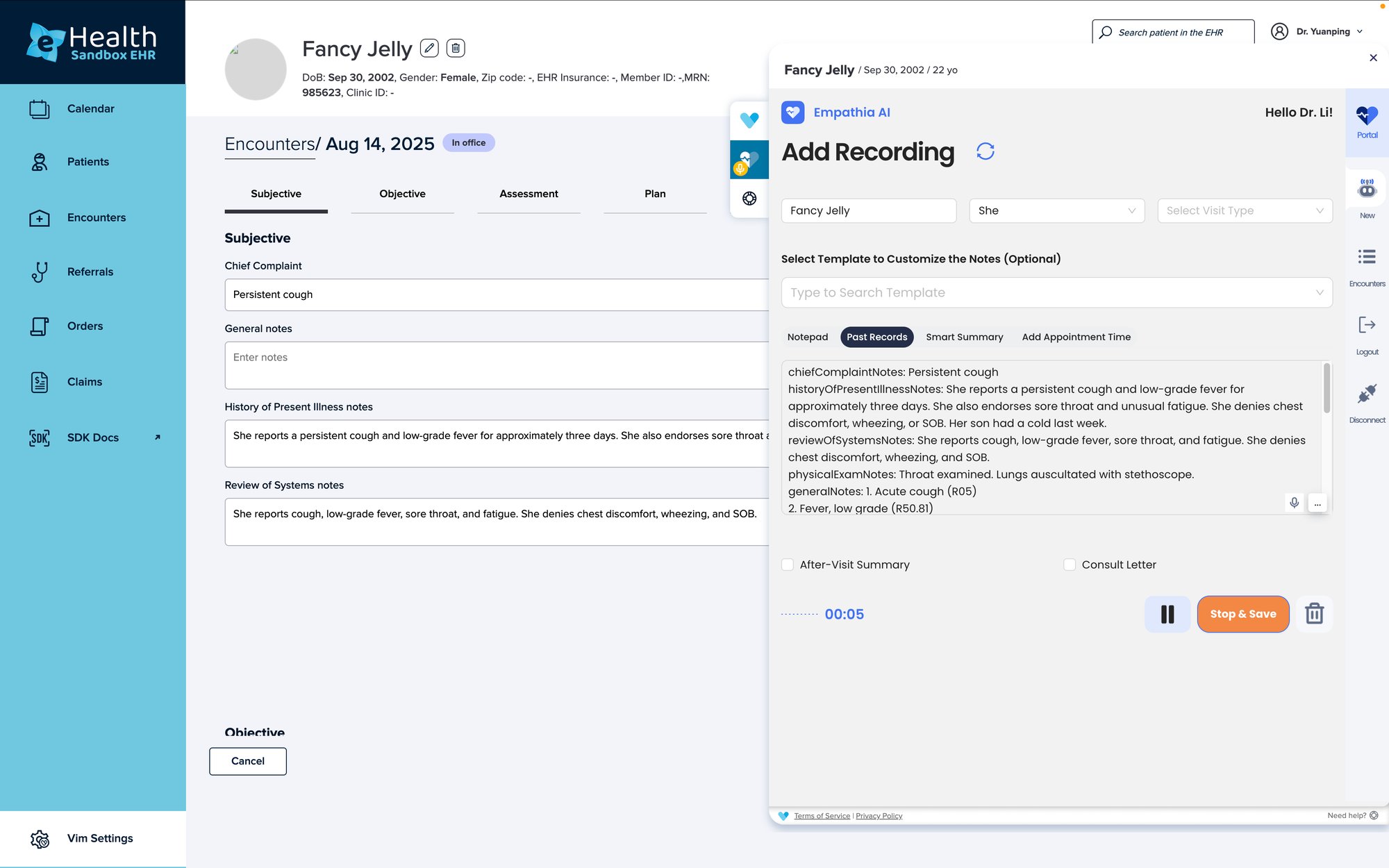The width and height of the screenshot is (1389, 868).
Task: Enable the After-Visit Summary checkbox
Action: [788, 565]
